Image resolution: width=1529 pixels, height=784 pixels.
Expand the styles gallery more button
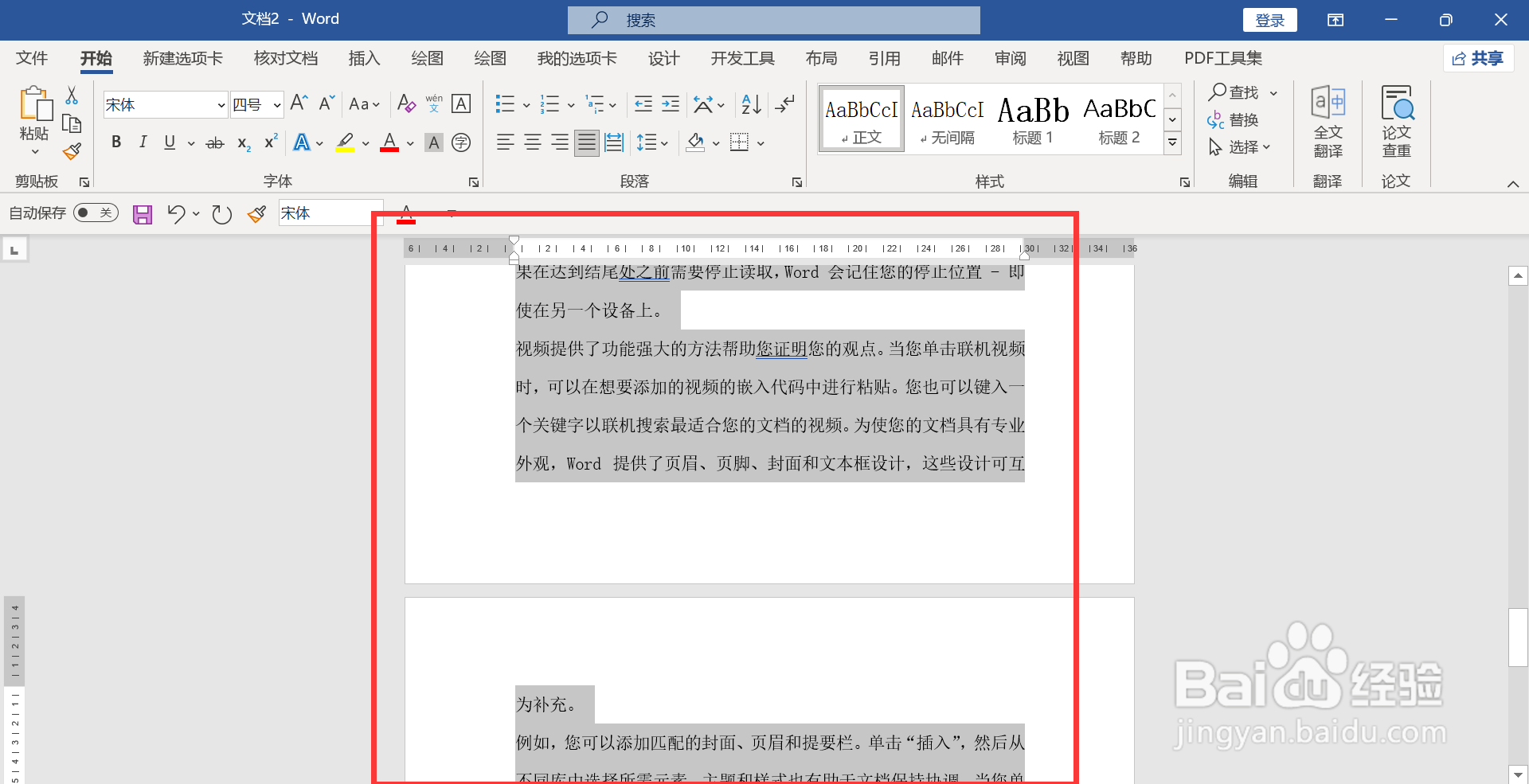pos(1172,143)
